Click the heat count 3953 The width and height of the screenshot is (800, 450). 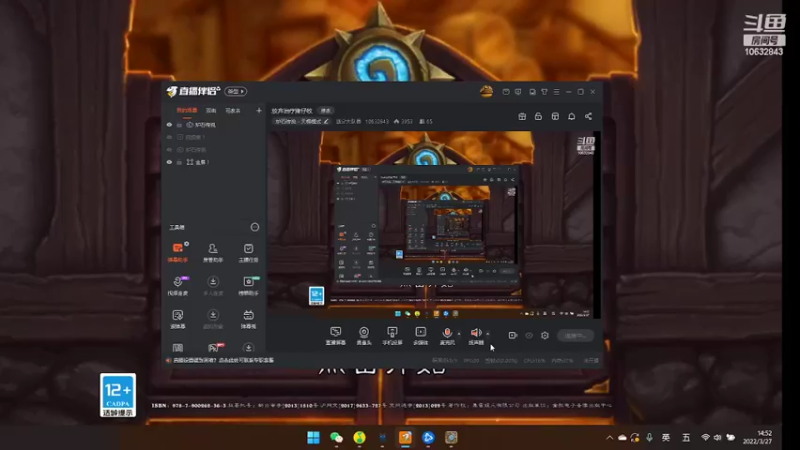tap(404, 121)
